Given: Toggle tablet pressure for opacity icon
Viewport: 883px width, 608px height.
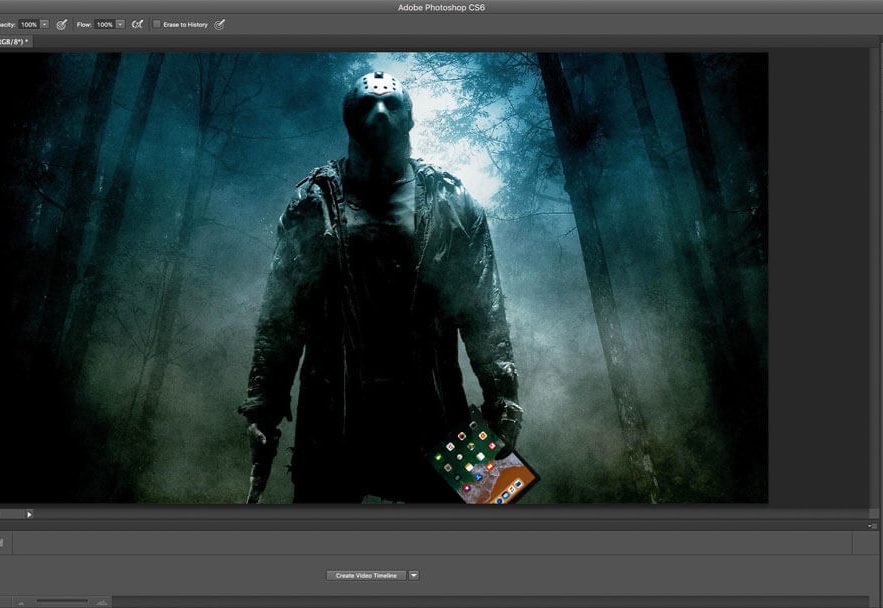Looking at the screenshot, I should click(61, 24).
